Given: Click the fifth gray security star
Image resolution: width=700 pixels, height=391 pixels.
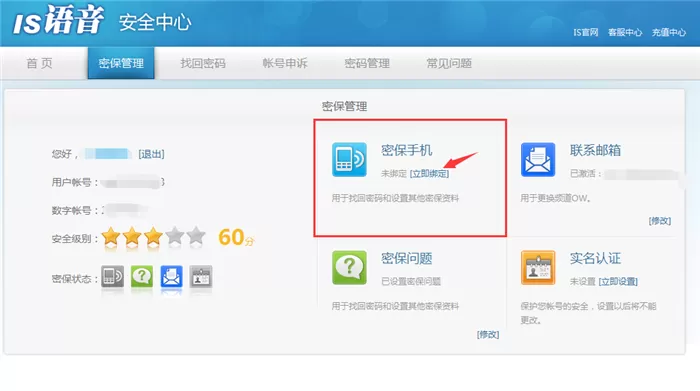Looking at the screenshot, I should 196,236.
